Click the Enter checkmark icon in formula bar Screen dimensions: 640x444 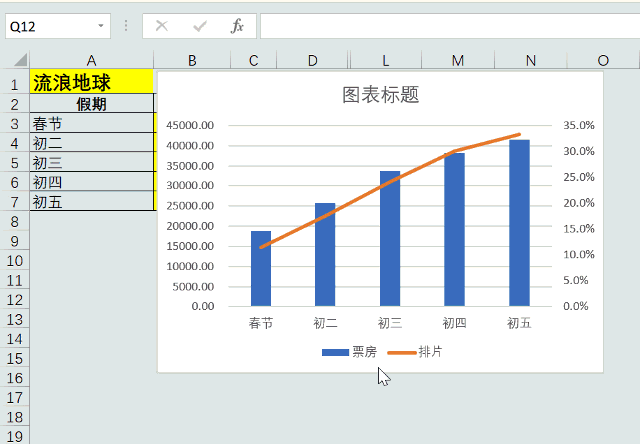200,26
